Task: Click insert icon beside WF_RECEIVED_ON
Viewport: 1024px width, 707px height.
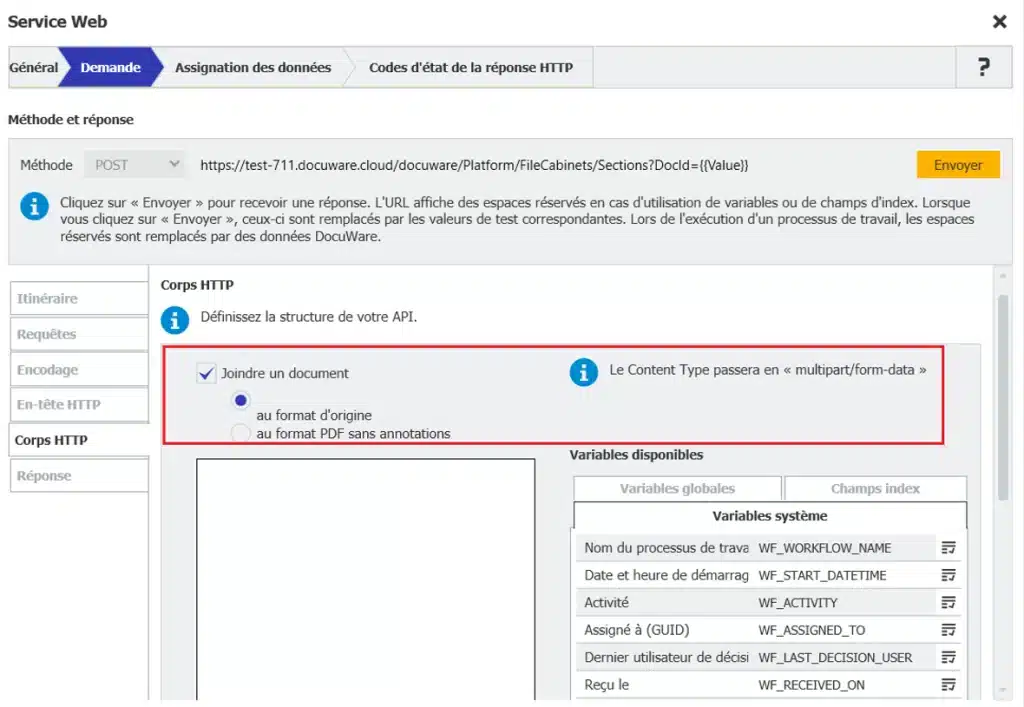Action: click(948, 684)
